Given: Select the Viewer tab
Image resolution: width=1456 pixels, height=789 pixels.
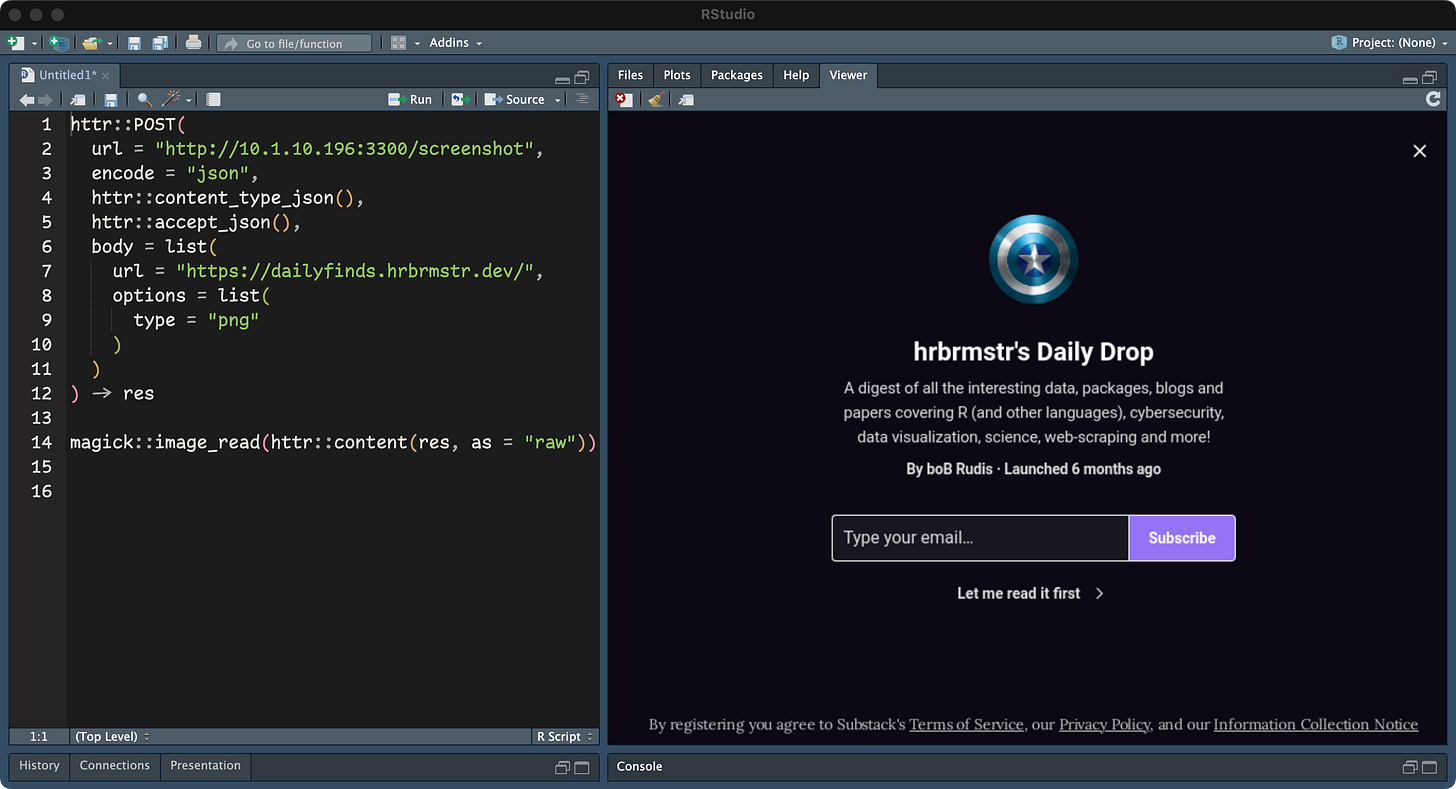Looking at the screenshot, I should 848,75.
